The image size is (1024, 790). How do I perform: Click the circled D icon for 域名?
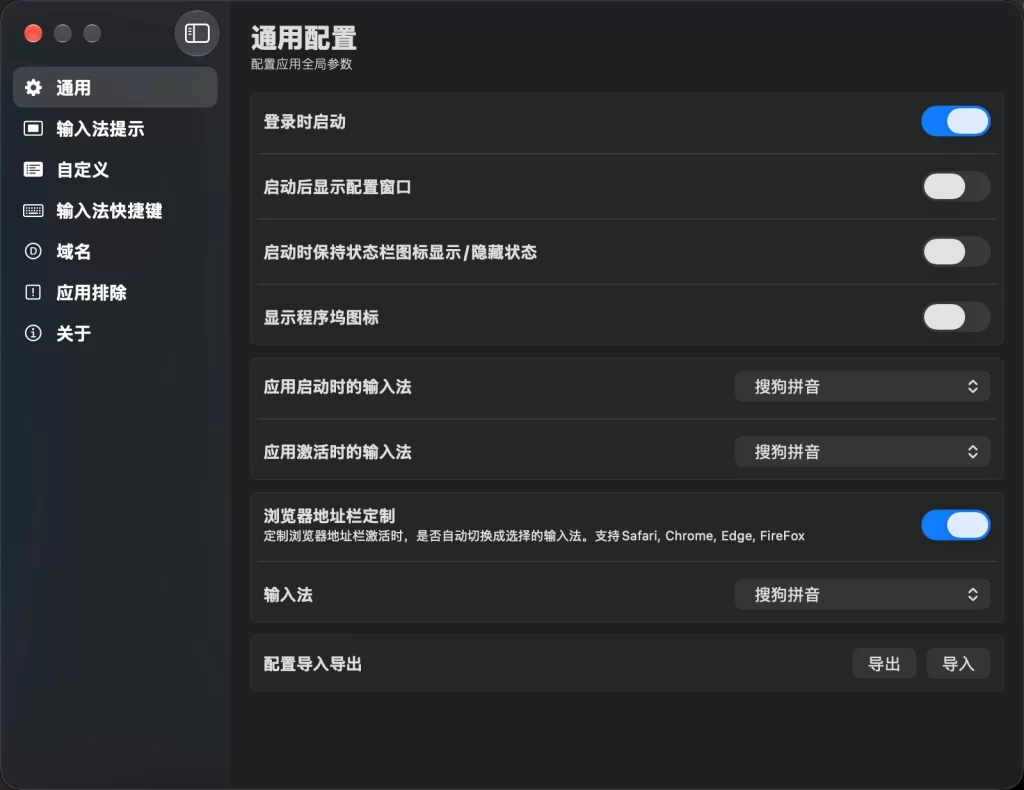tap(33, 251)
